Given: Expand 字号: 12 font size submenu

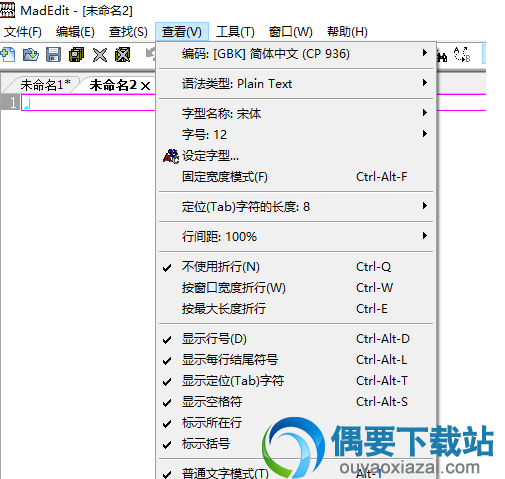Looking at the screenshot, I should (x=296, y=135).
